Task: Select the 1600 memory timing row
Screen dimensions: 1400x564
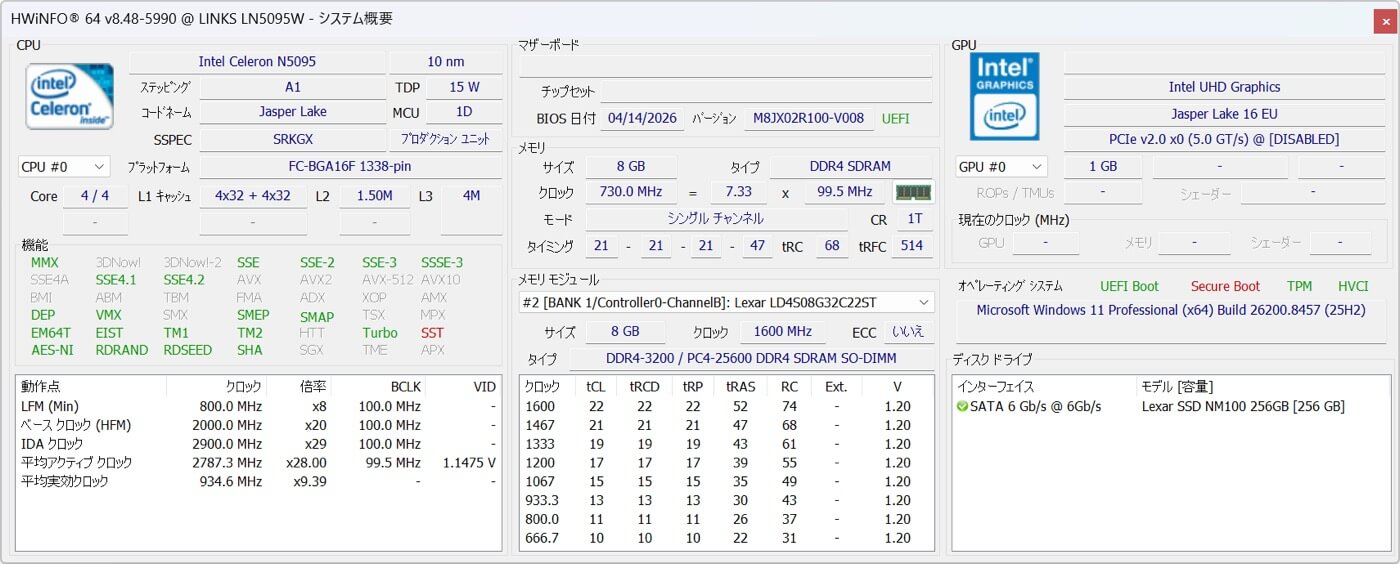Action: tap(727, 406)
